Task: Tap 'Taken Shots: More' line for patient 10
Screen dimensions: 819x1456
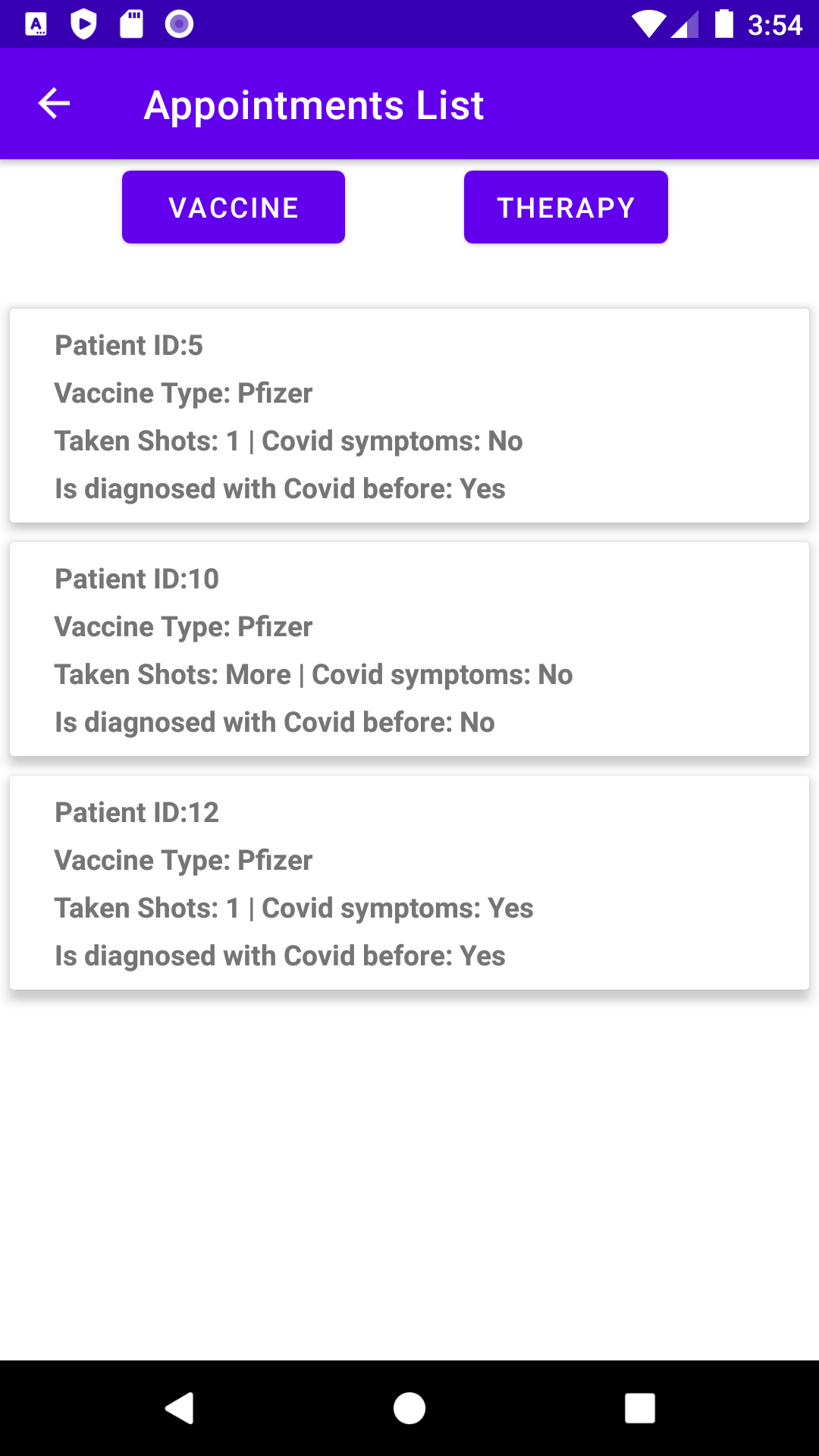Action: point(173,674)
